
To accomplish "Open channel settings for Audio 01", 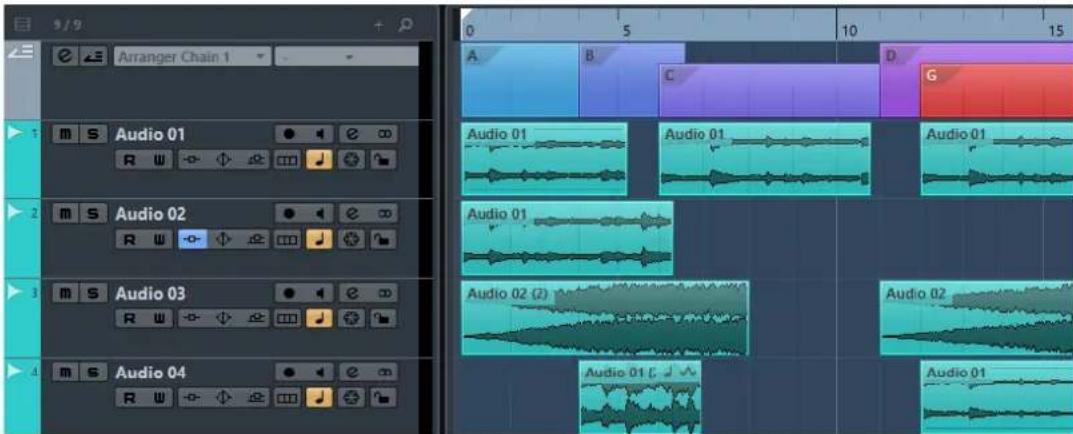I will coord(353,135).
